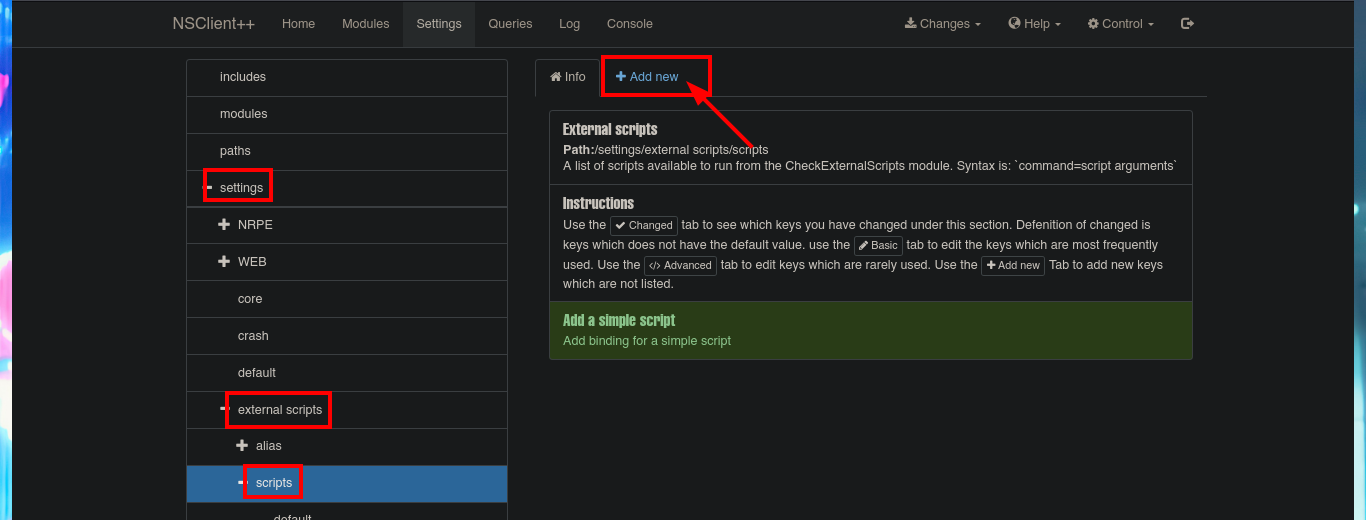1366x520 pixels.
Task: Collapse the scripts node minus icon
Action: [242, 483]
